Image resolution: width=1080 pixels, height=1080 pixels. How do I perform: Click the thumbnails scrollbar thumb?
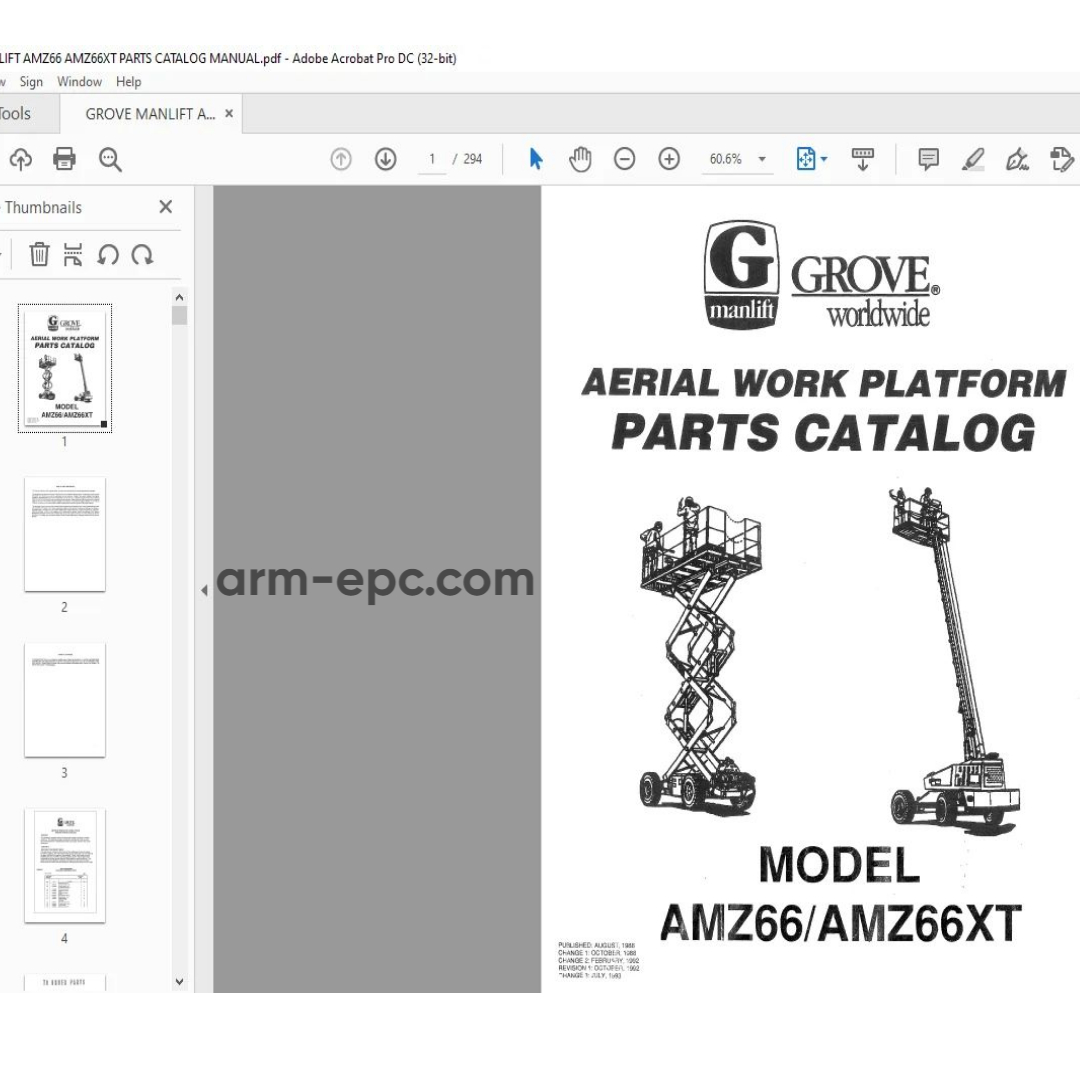coord(180,315)
